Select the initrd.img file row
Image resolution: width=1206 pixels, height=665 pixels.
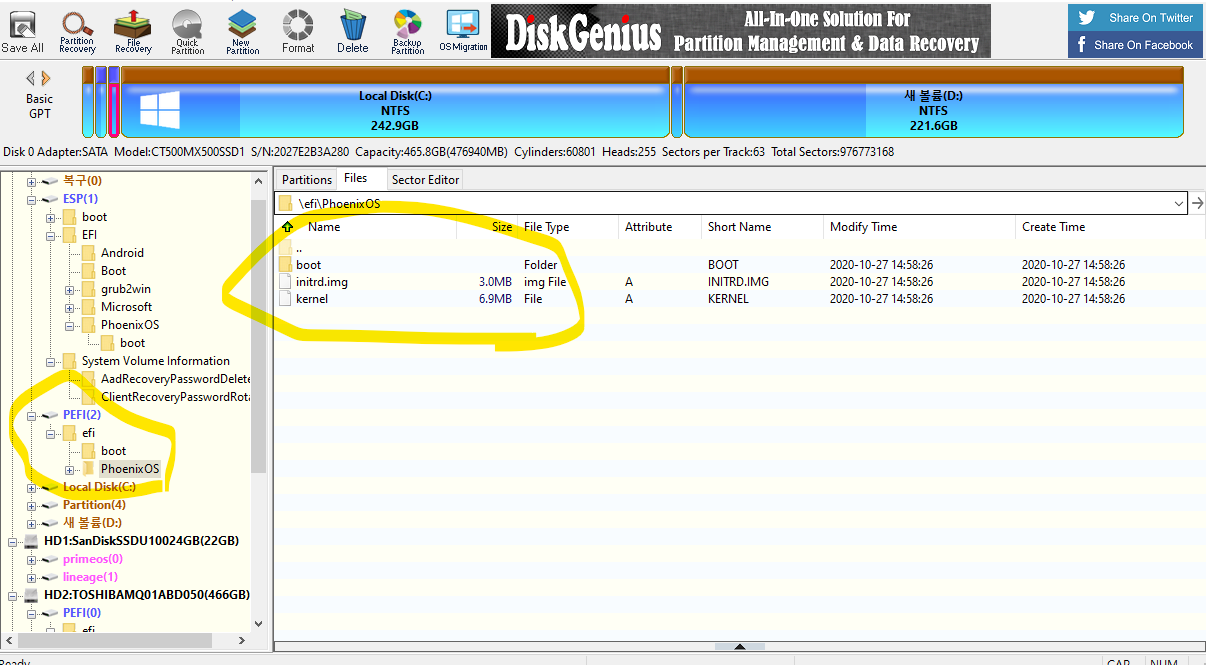pyautogui.click(x=740, y=282)
